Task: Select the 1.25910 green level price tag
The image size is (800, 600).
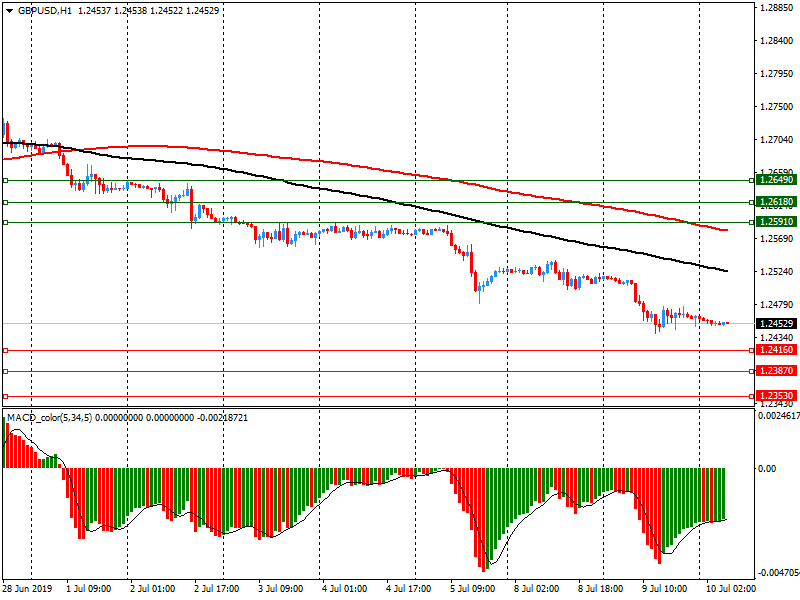Action: [776, 222]
